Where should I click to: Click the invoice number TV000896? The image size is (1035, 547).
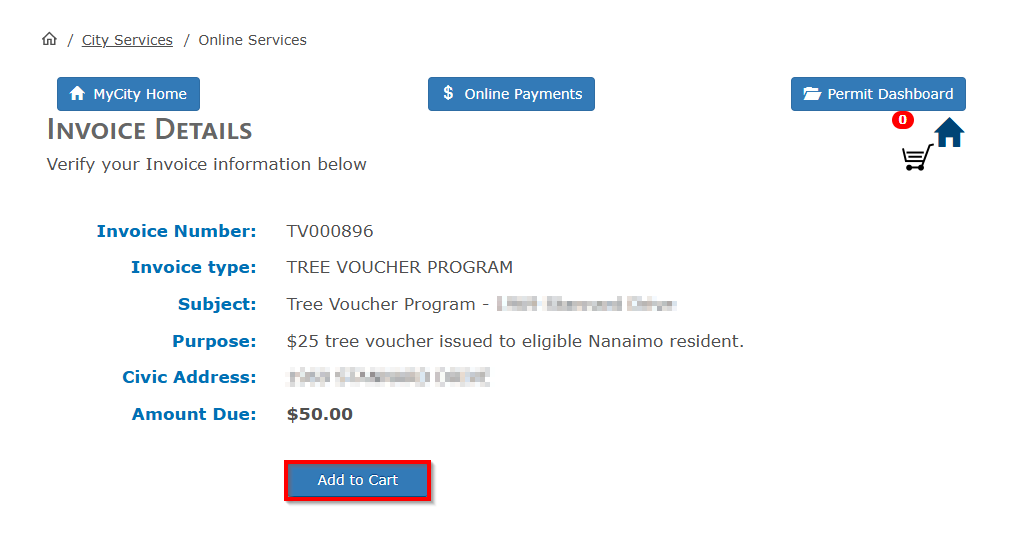coord(330,231)
